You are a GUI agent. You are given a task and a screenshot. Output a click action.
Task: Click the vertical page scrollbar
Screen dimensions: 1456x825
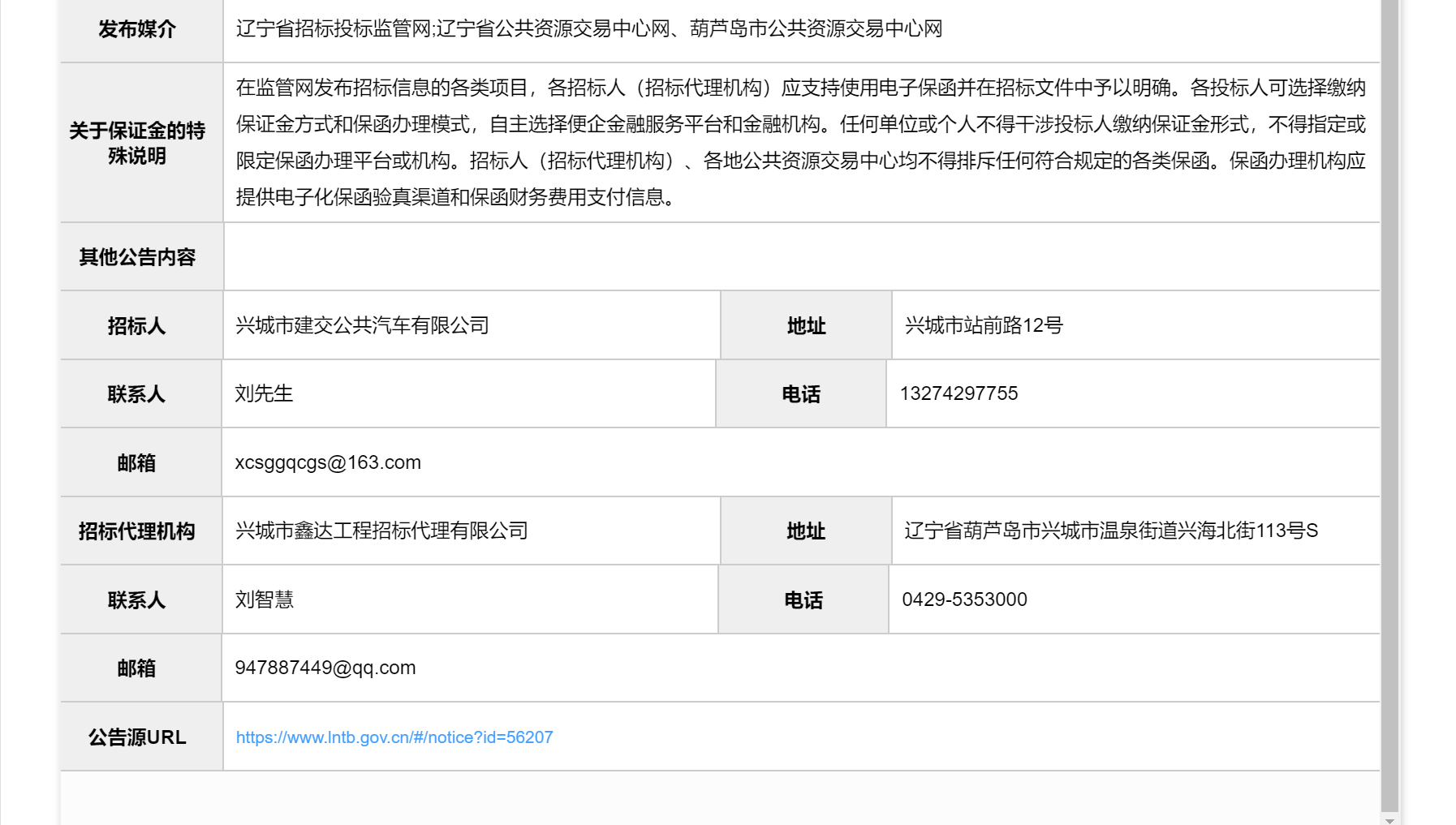click(x=1389, y=406)
